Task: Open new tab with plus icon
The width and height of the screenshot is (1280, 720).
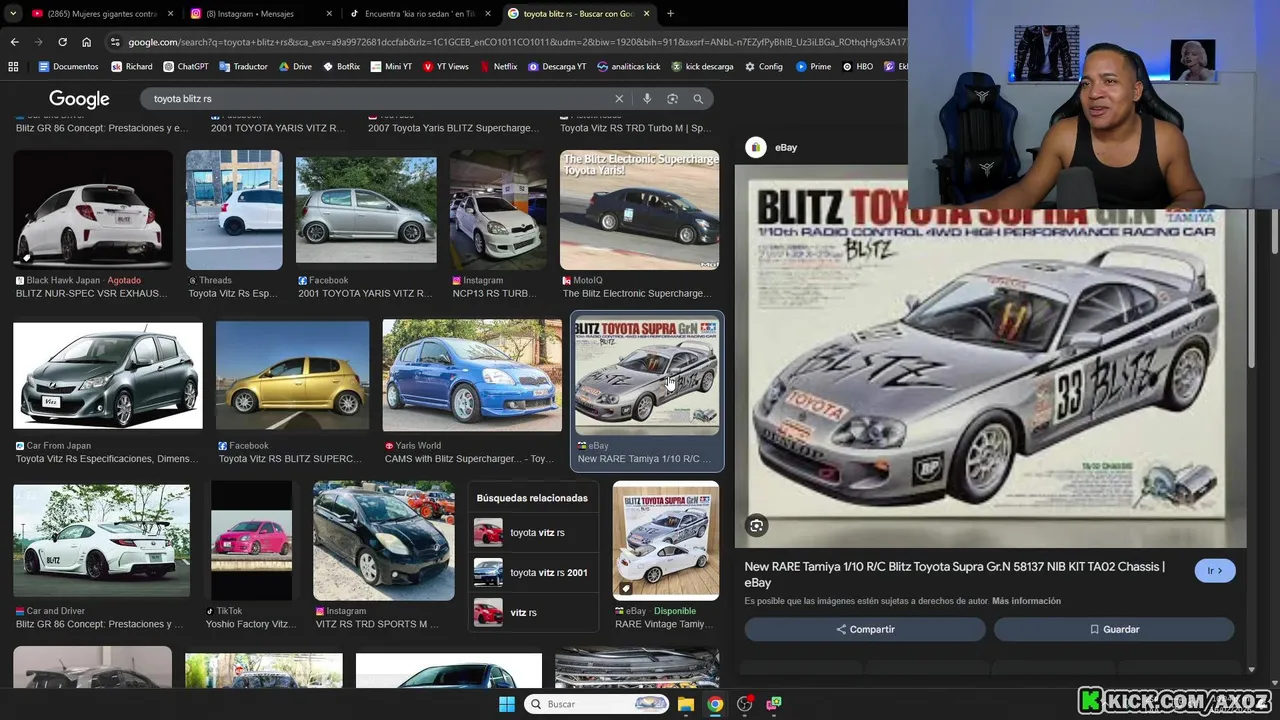Action: [x=670, y=14]
